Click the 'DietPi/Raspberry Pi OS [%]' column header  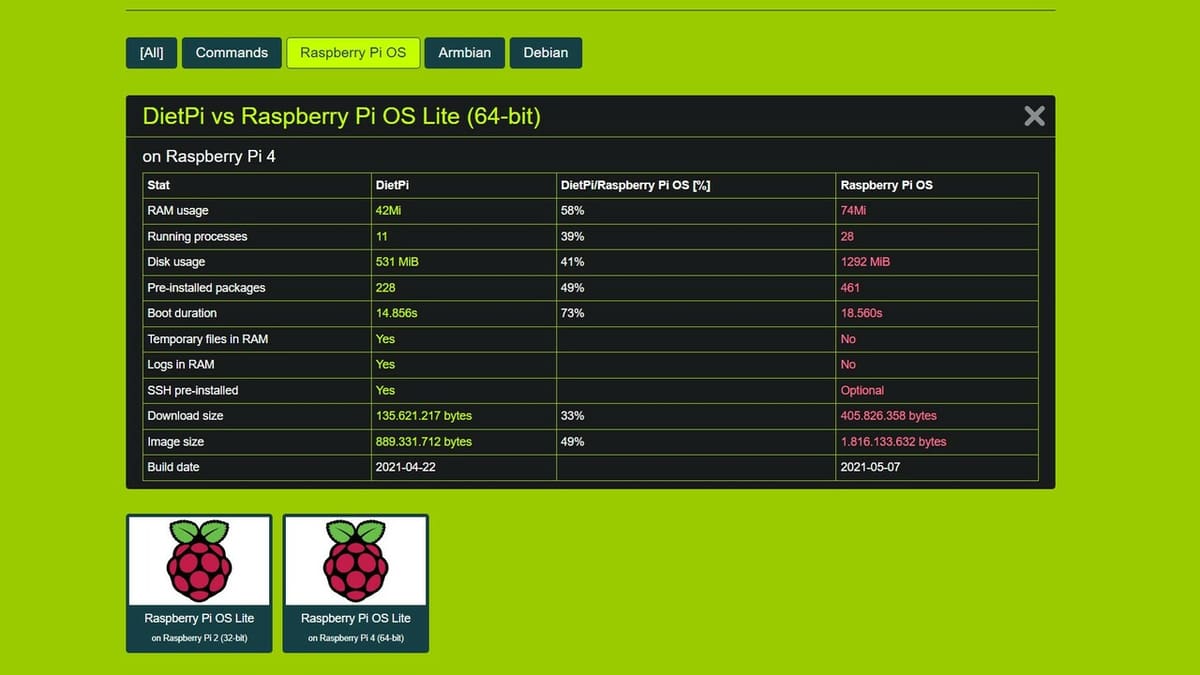[635, 185]
